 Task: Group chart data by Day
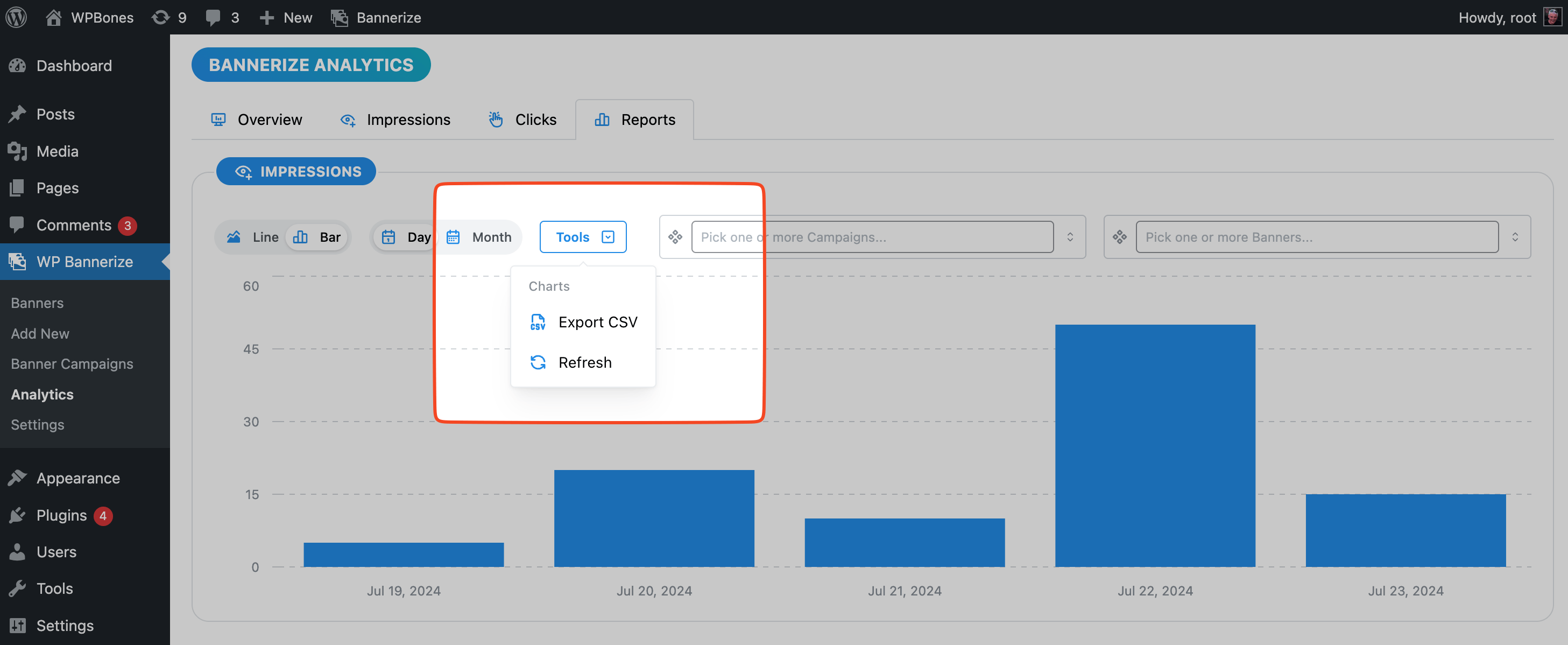405,237
